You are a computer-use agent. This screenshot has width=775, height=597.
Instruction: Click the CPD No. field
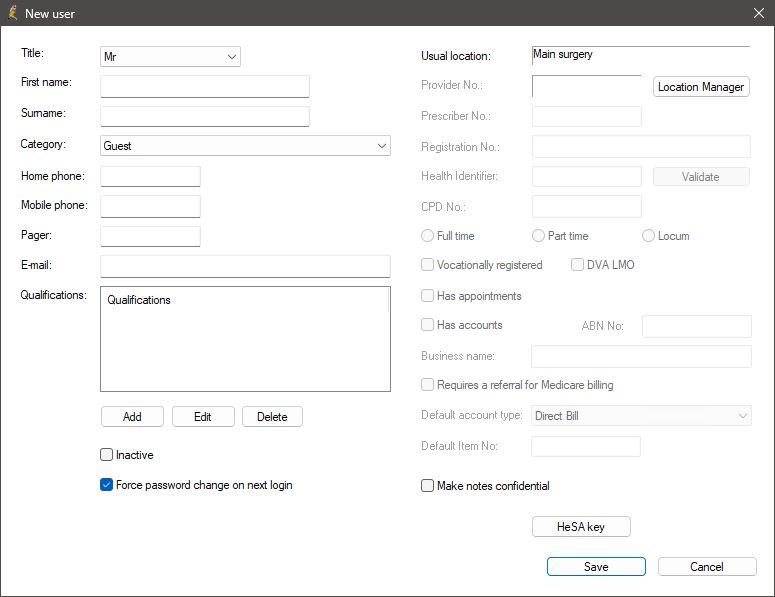(x=587, y=207)
